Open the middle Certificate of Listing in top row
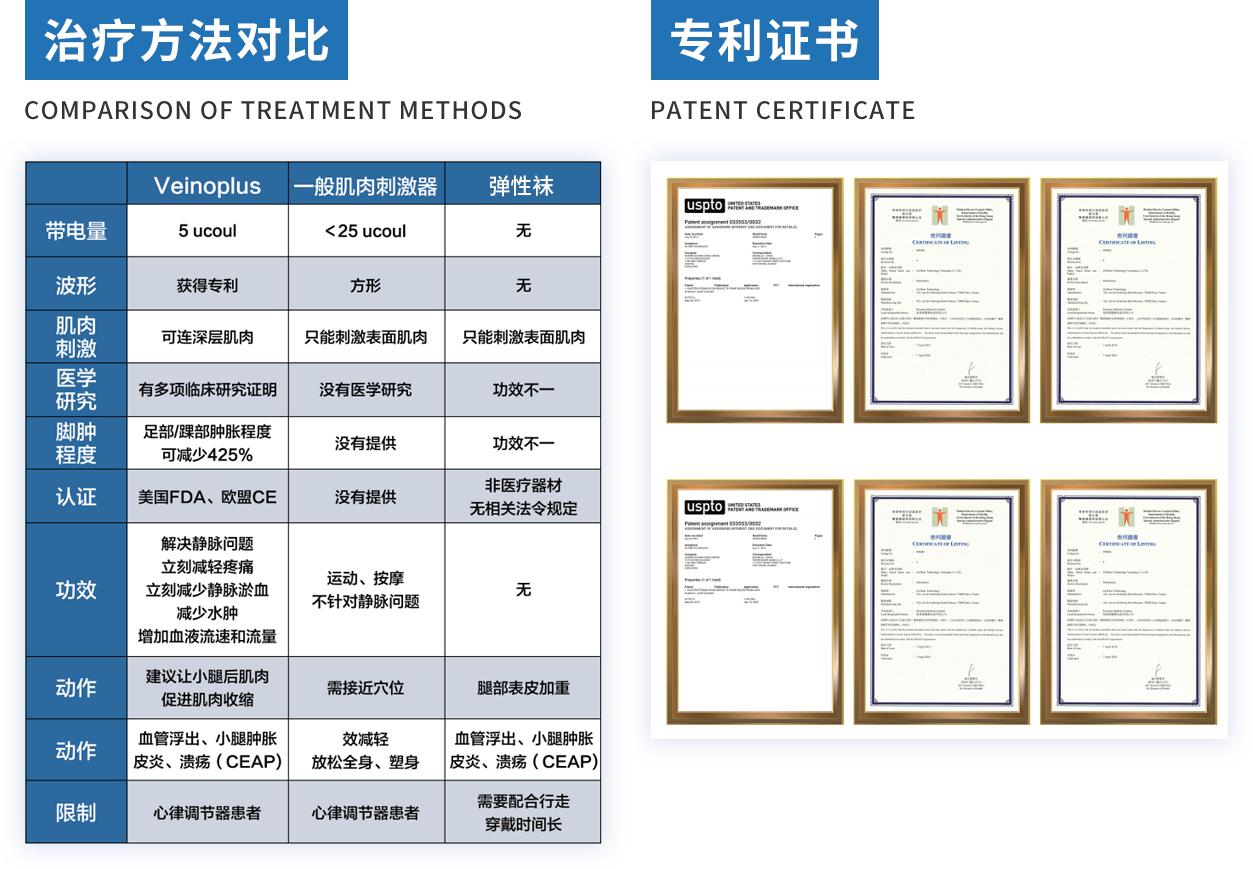This screenshot has width=1253, height=869. click(942, 300)
